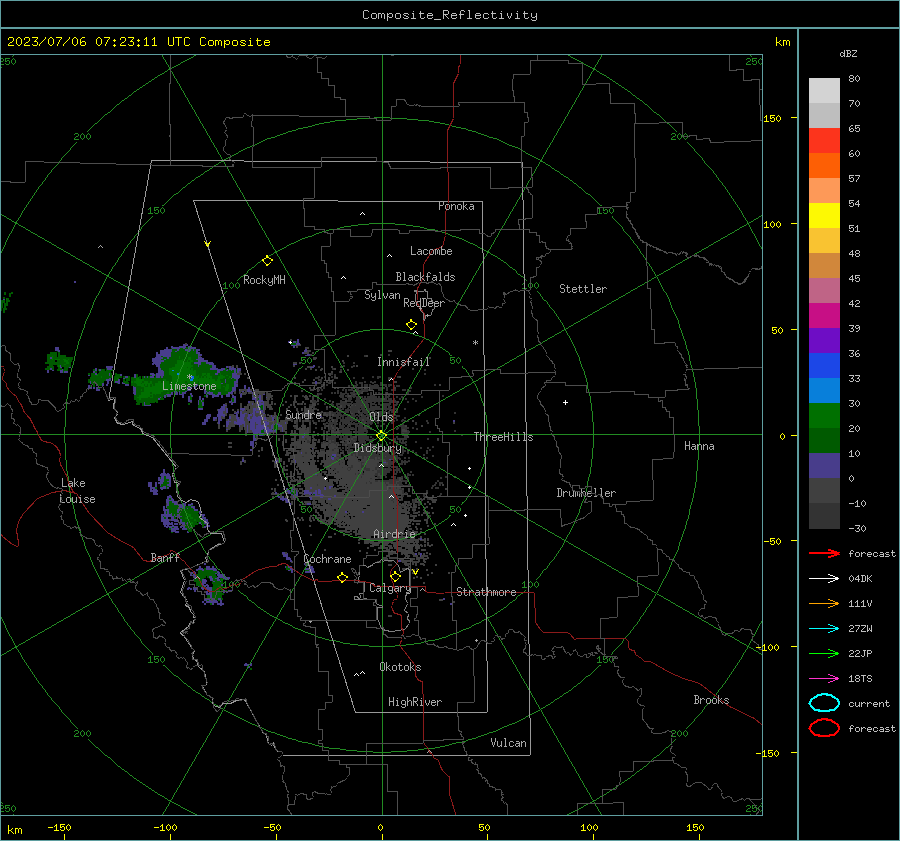The width and height of the screenshot is (900, 841).
Task: Click the cyan 27ZW arrow icon
Action: pos(824,629)
